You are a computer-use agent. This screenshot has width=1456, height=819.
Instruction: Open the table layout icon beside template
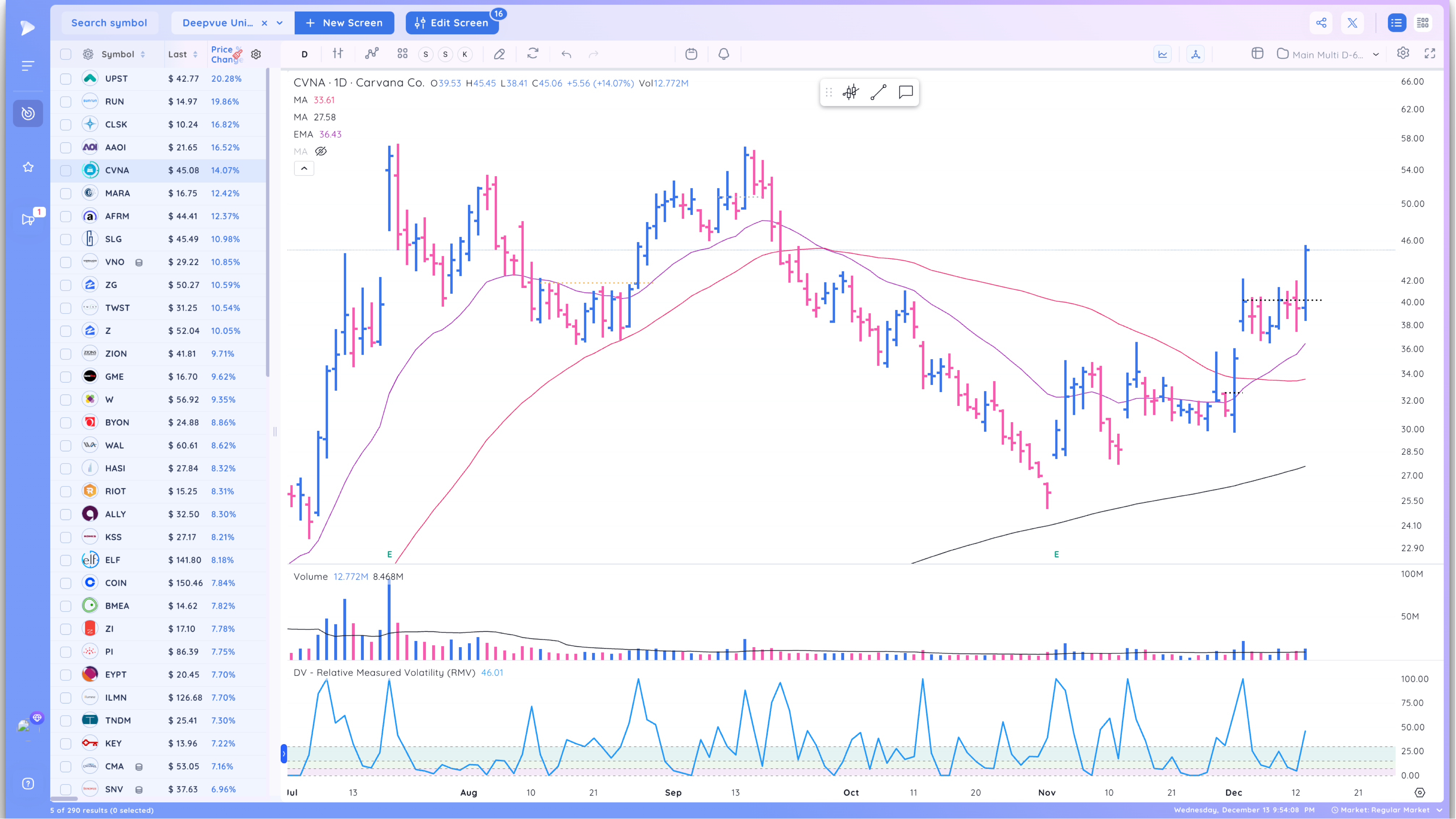pos(1257,53)
